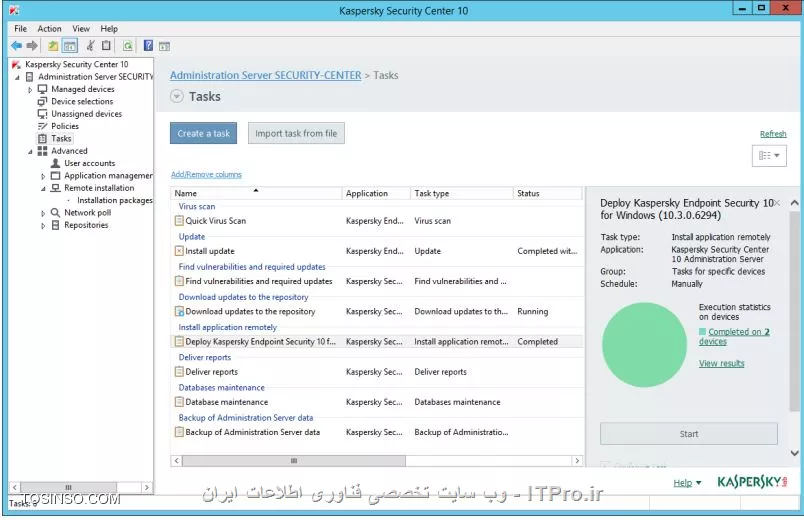
Task: Select Installation packages tree item
Action: tap(115, 200)
